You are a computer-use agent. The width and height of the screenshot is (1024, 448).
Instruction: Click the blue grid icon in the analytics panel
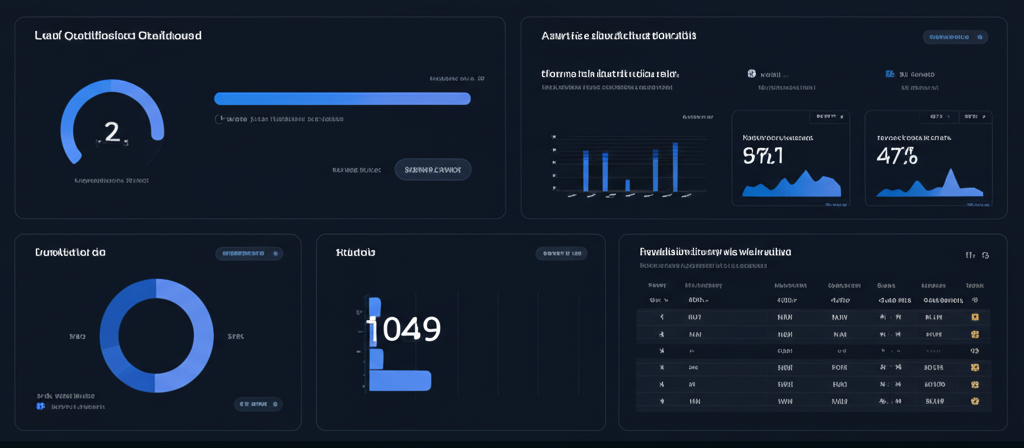pyautogui.click(x=890, y=74)
